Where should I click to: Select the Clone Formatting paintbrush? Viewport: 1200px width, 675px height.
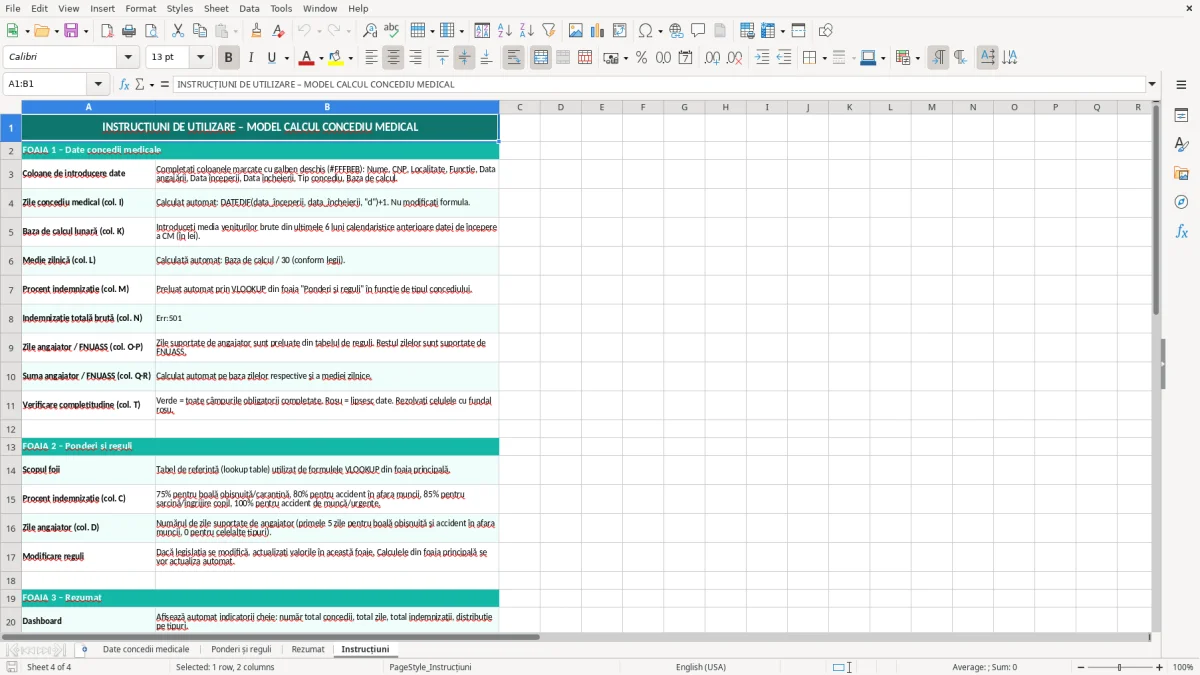tap(257, 31)
